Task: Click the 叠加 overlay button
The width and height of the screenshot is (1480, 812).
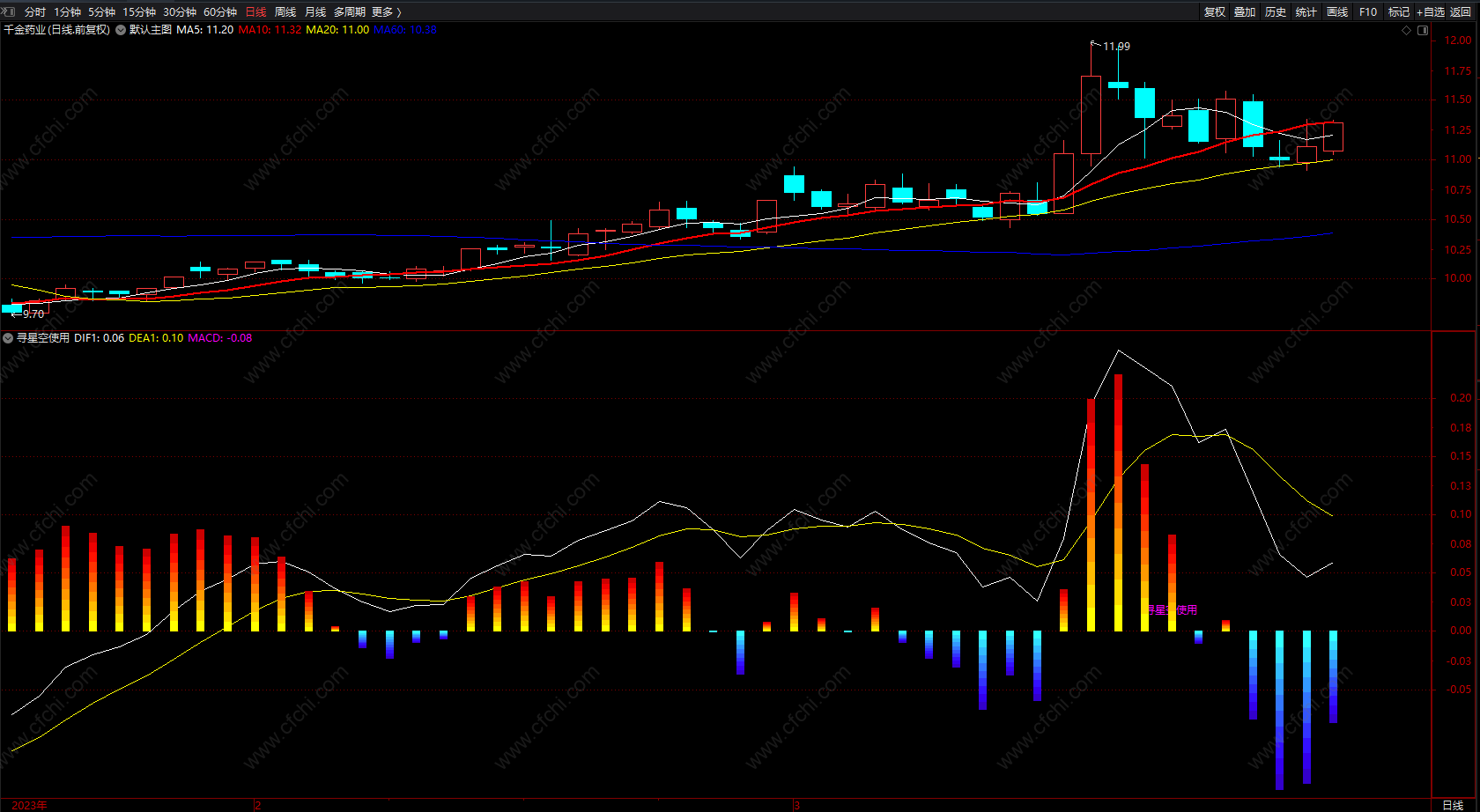Action: pos(1245,11)
